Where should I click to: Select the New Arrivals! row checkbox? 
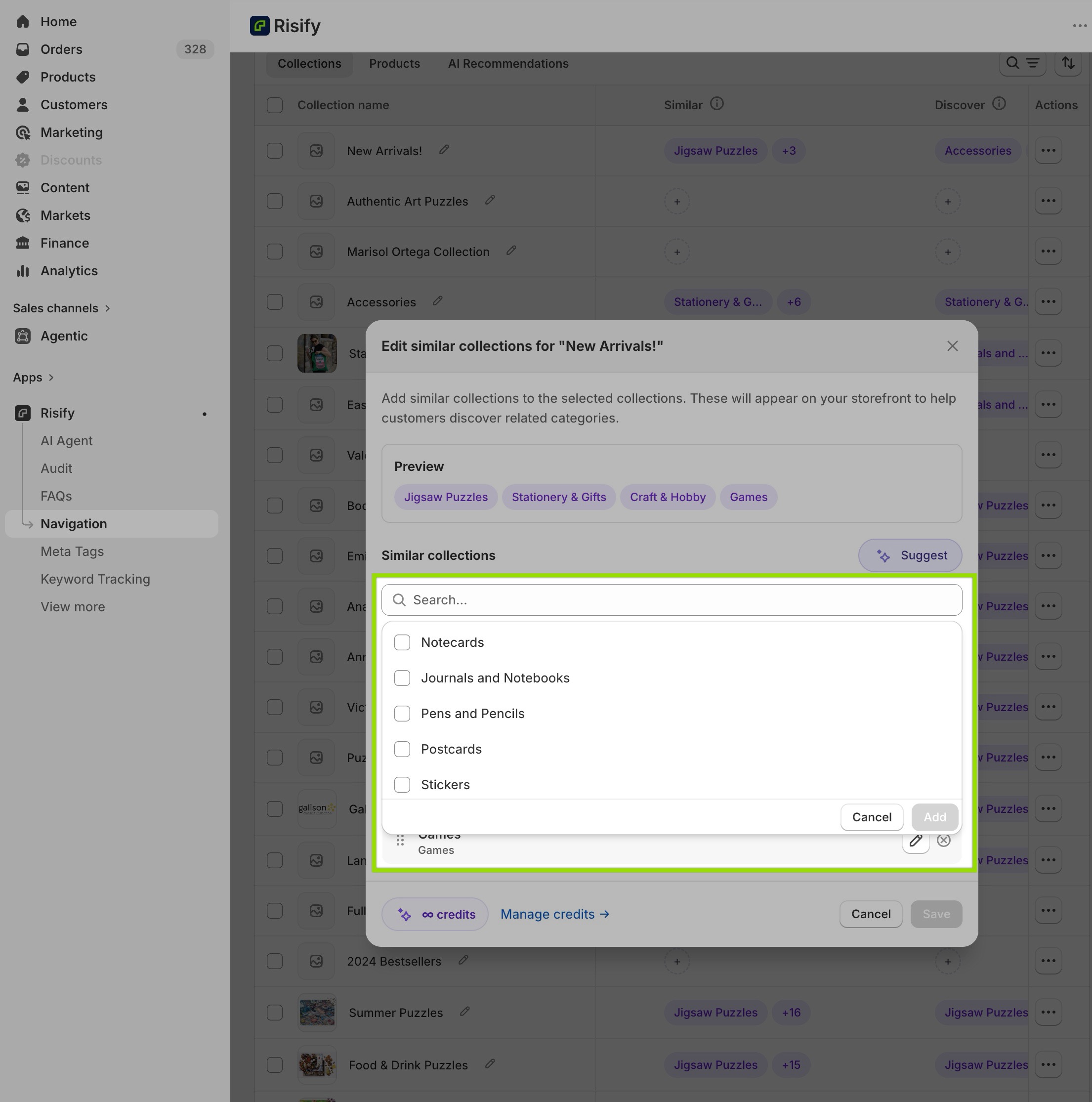coord(275,151)
